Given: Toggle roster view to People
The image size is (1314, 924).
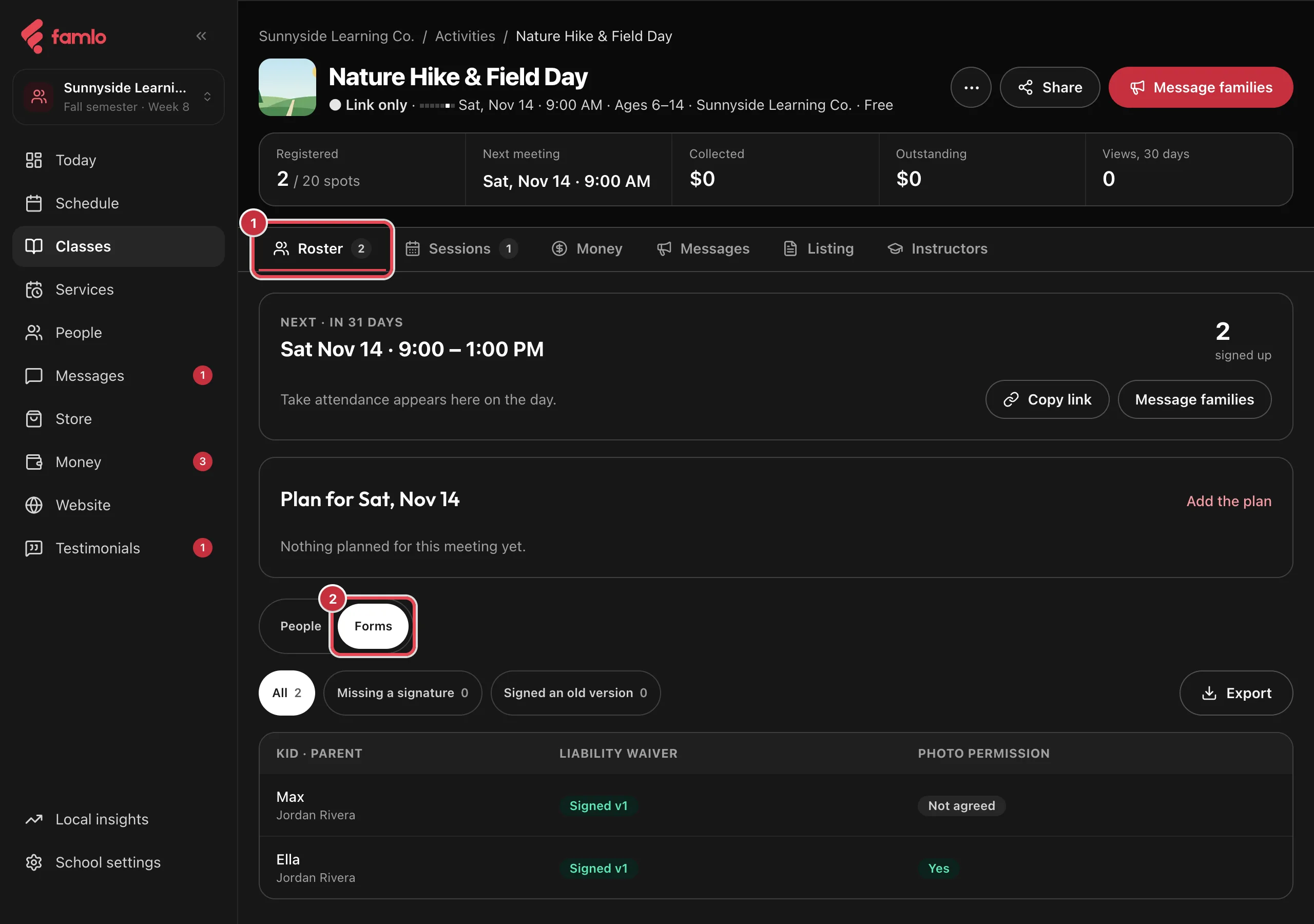Looking at the screenshot, I should 300,626.
